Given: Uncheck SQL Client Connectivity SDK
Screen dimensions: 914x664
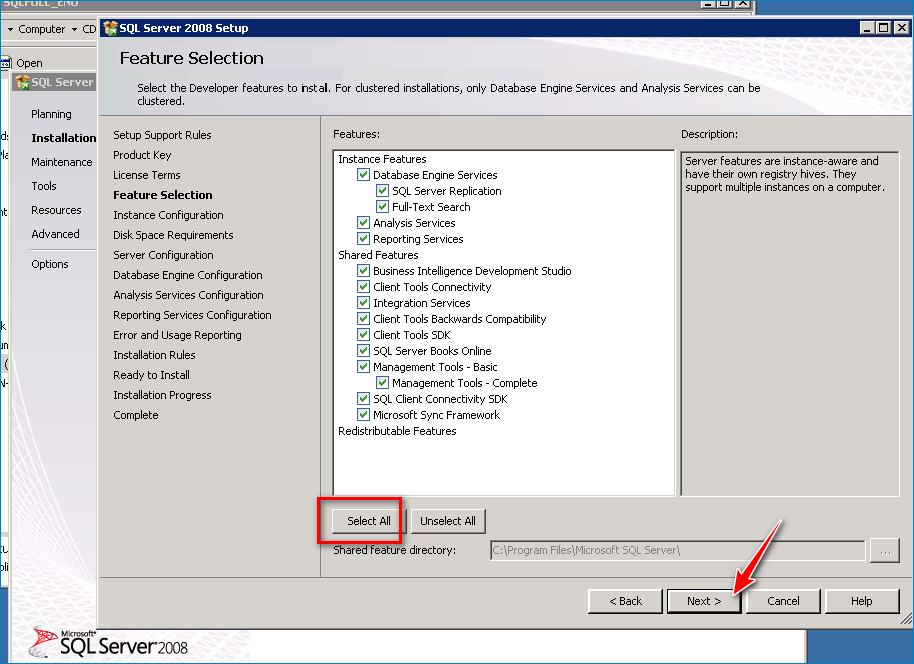Looking at the screenshot, I should pos(363,399).
